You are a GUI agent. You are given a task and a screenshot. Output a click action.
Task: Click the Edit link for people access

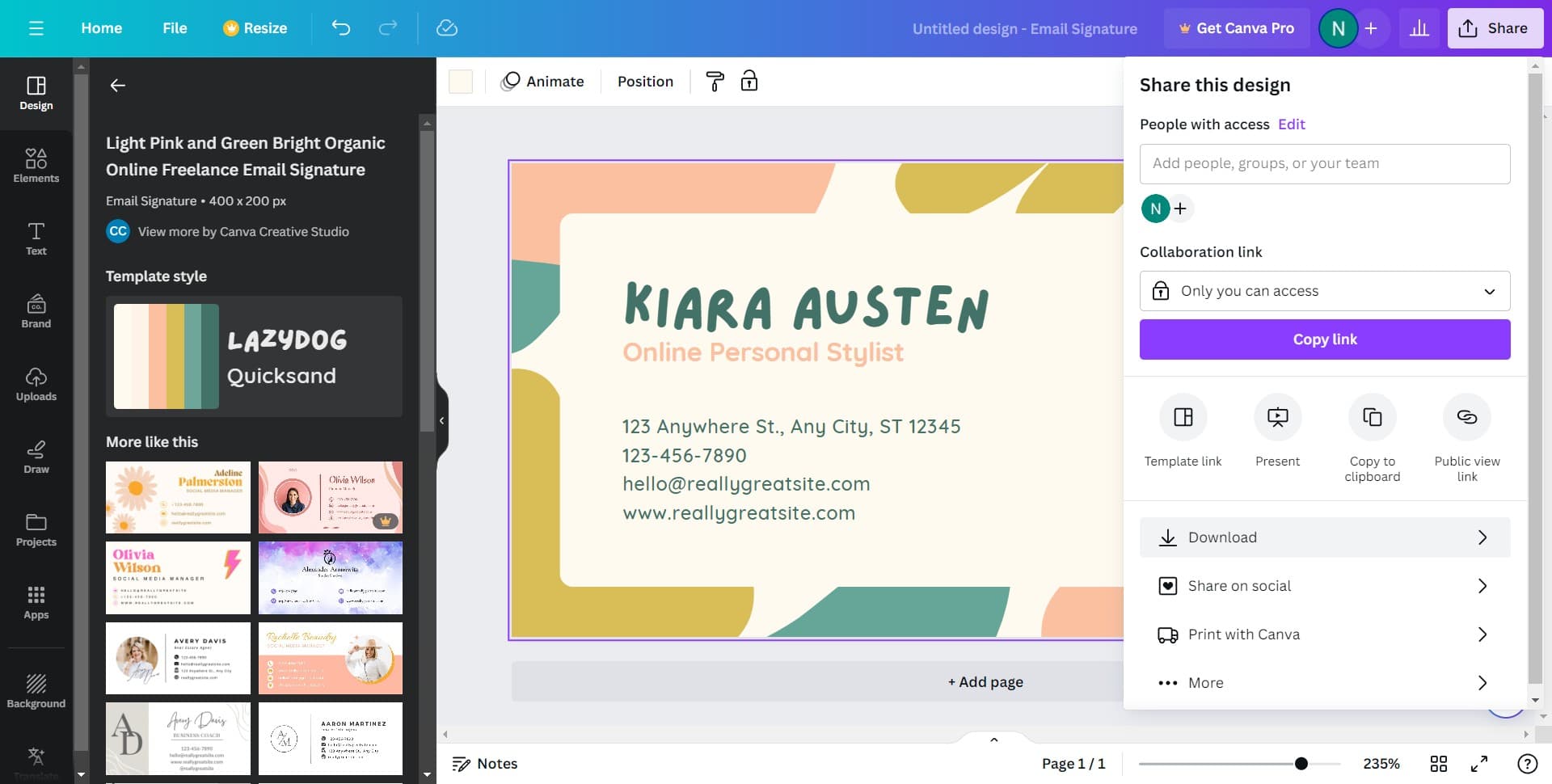[x=1291, y=124]
